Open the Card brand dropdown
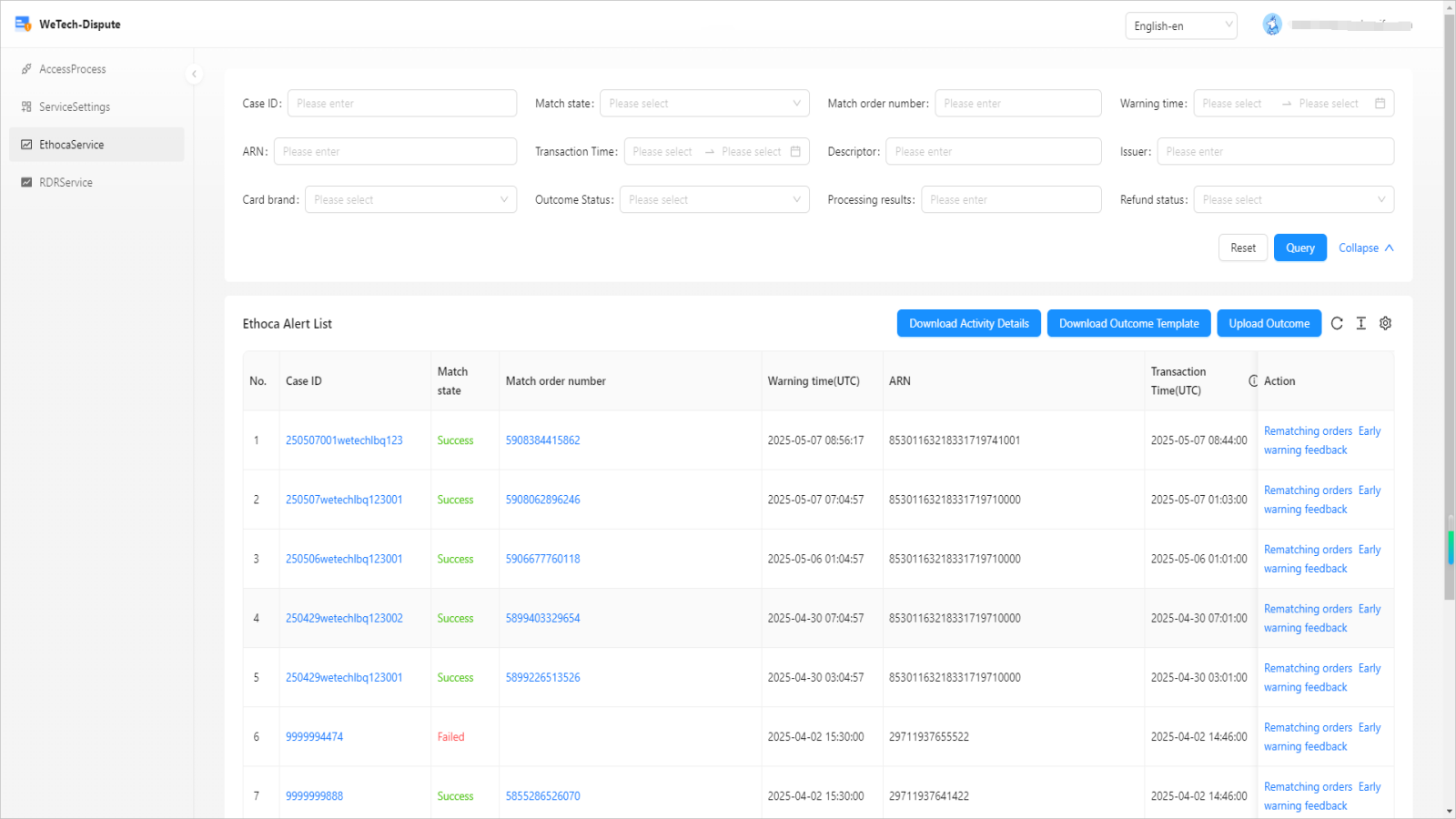Image resolution: width=1456 pixels, height=819 pixels. pyautogui.click(x=410, y=200)
